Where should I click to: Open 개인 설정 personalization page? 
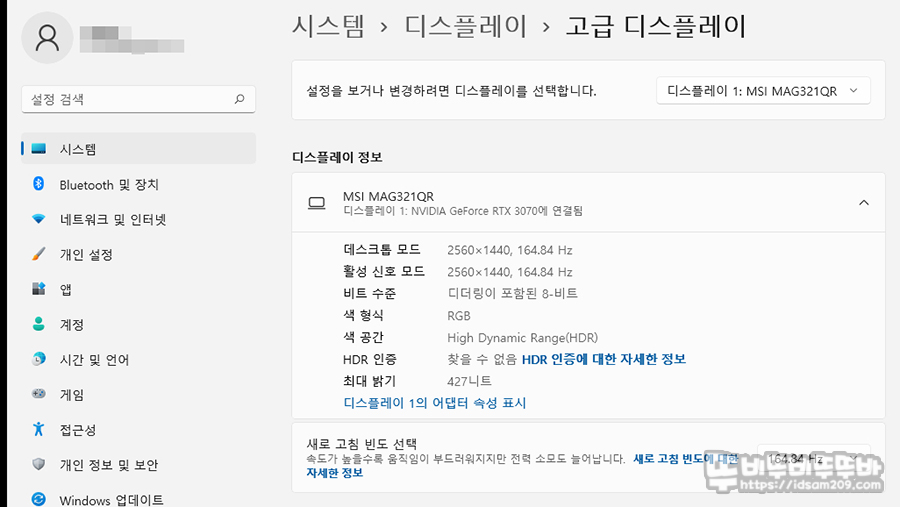[138, 254]
